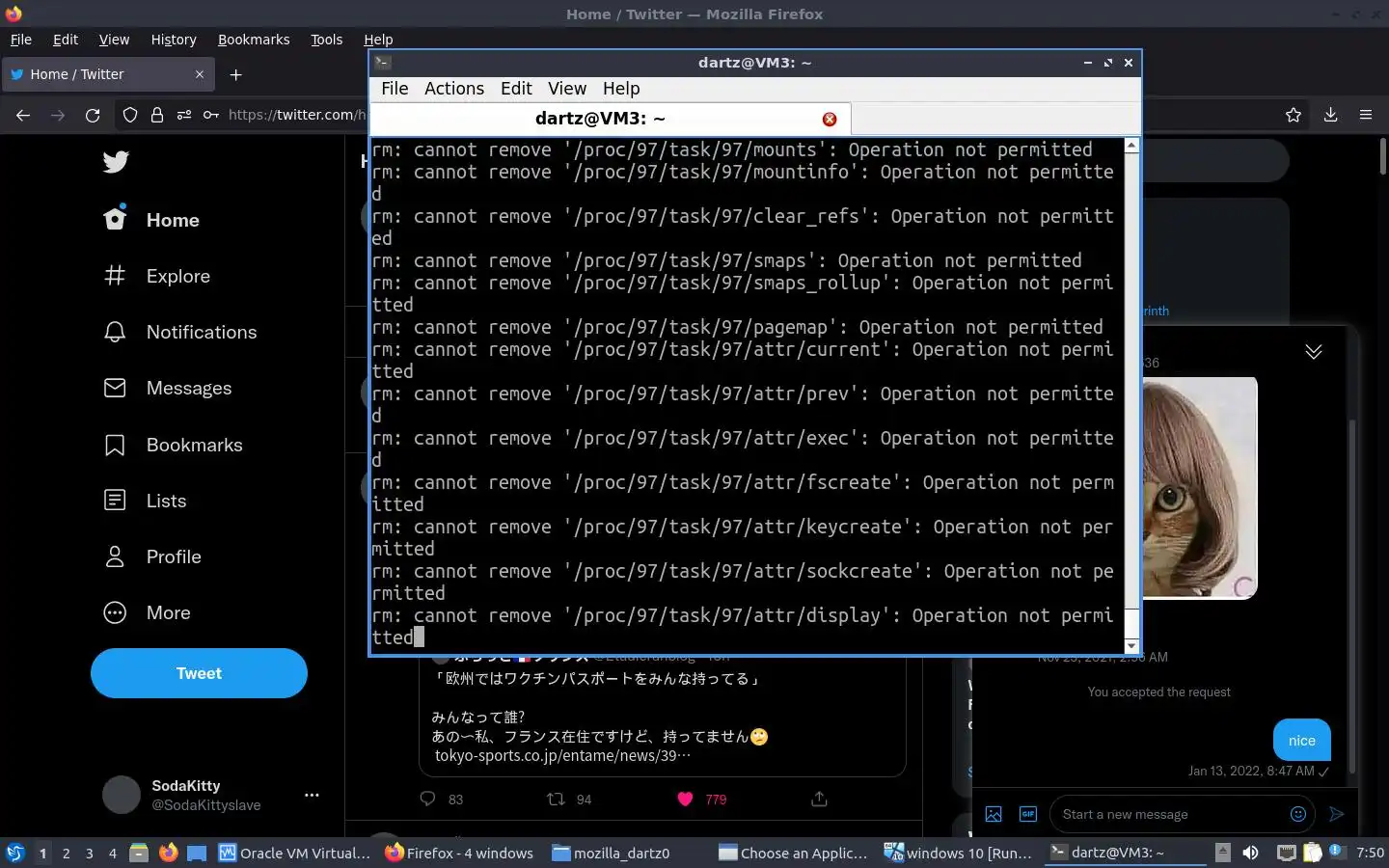The height and width of the screenshot is (868, 1389).
Task: Unlike the tweet with 779 likes
Action: tap(685, 799)
